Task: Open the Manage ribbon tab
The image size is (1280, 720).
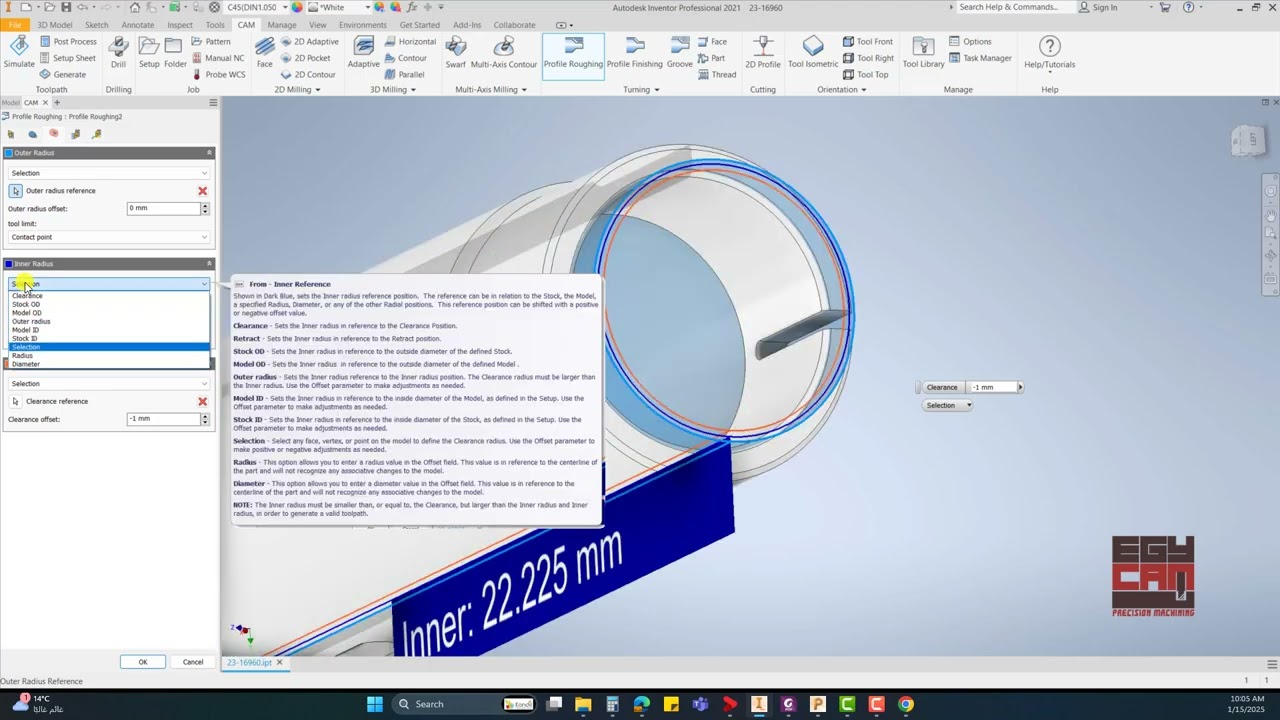Action: (281, 25)
